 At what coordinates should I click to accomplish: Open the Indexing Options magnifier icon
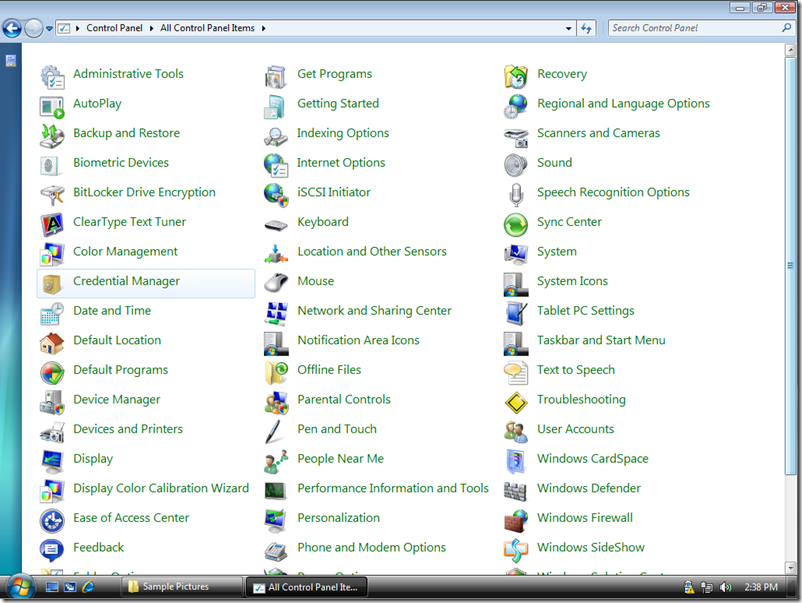tap(276, 136)
